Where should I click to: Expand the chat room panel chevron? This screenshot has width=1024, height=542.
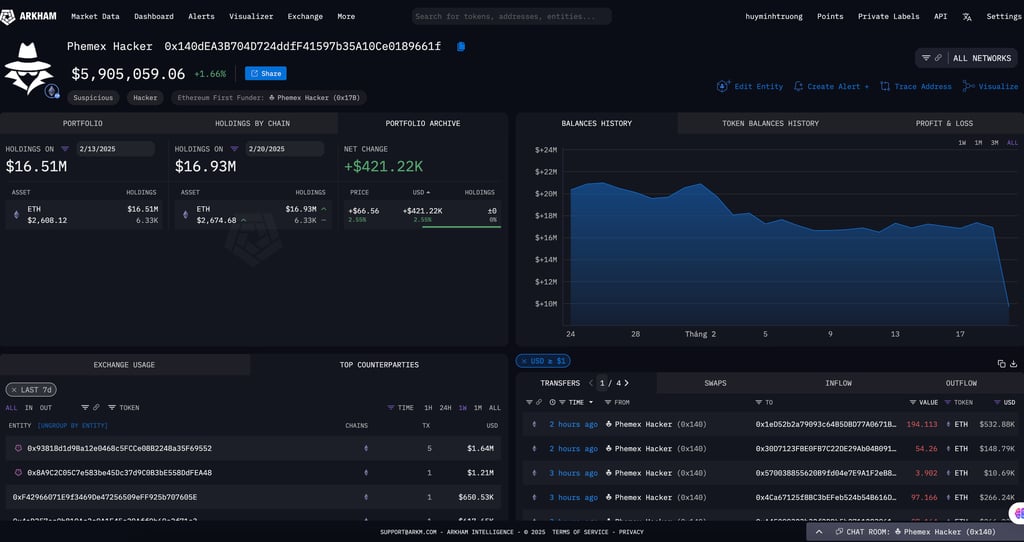[819, 532]
